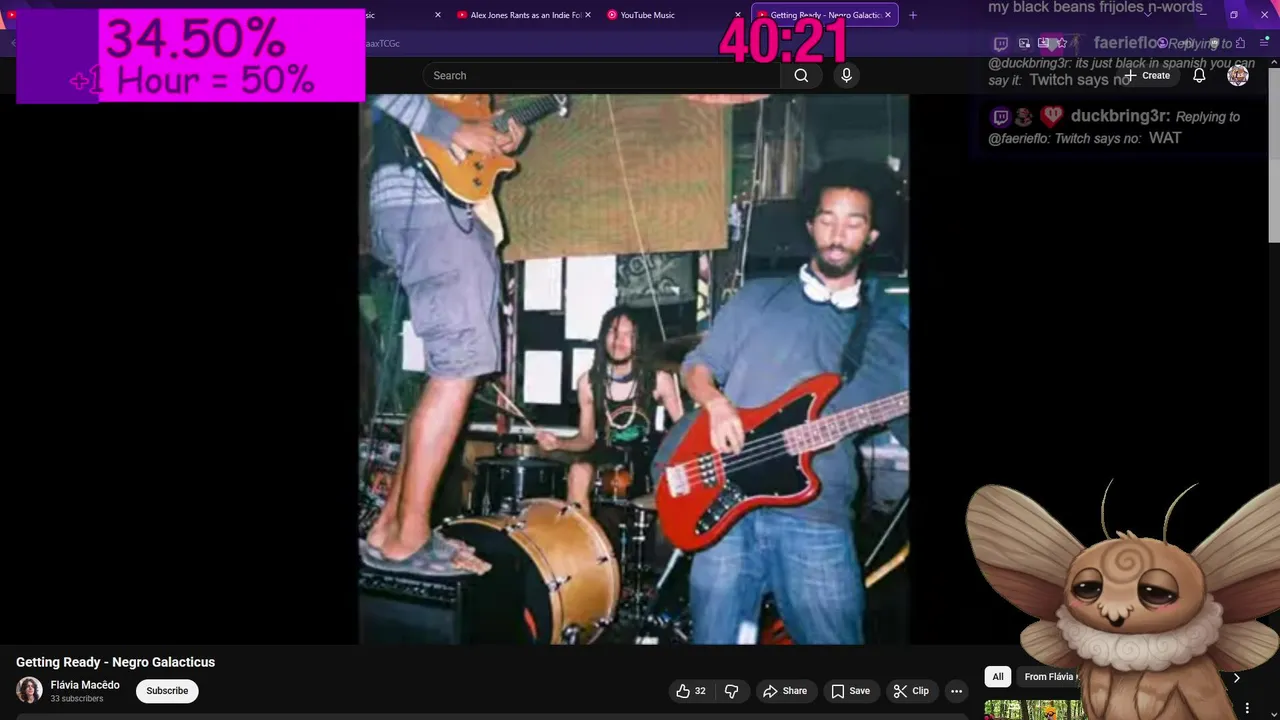Click the video player image

coord(634,369)
